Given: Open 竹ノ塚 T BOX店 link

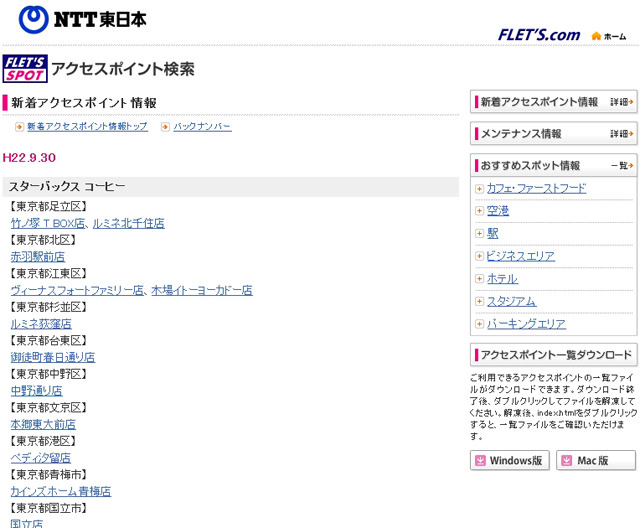Looking at the screenshot, I should 48,223.
